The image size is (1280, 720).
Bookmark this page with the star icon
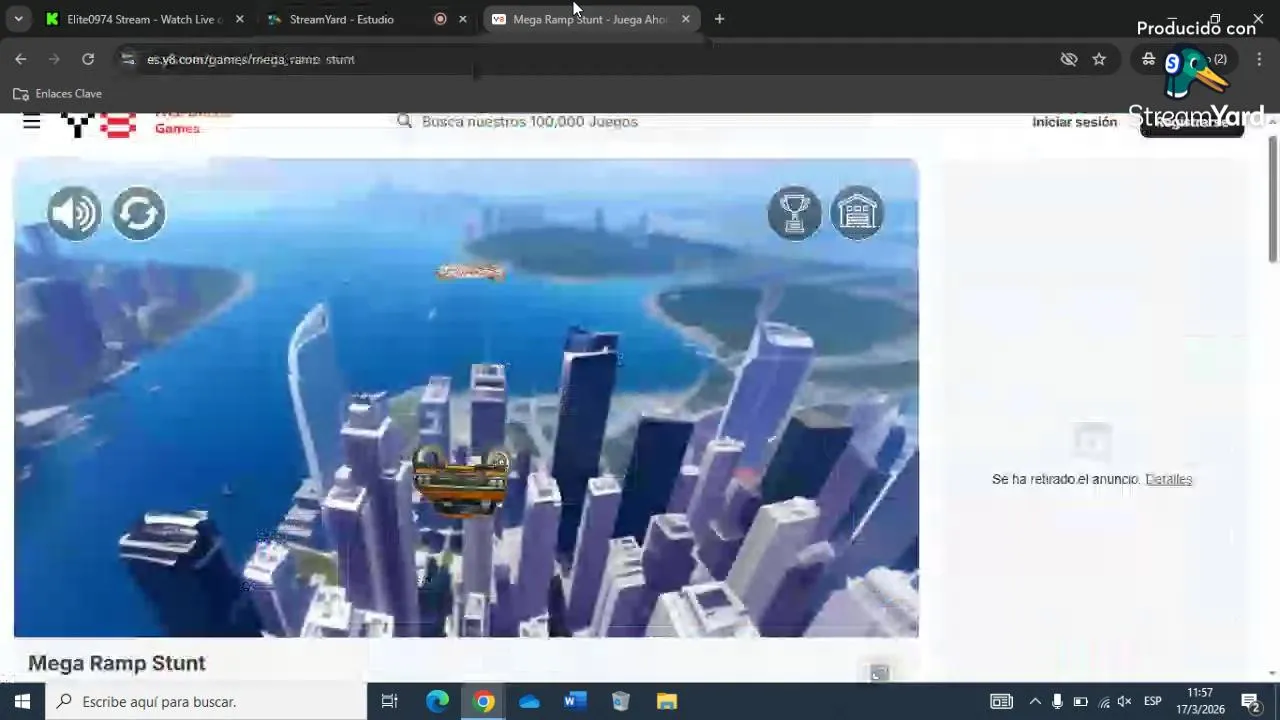pos(1099,59)
